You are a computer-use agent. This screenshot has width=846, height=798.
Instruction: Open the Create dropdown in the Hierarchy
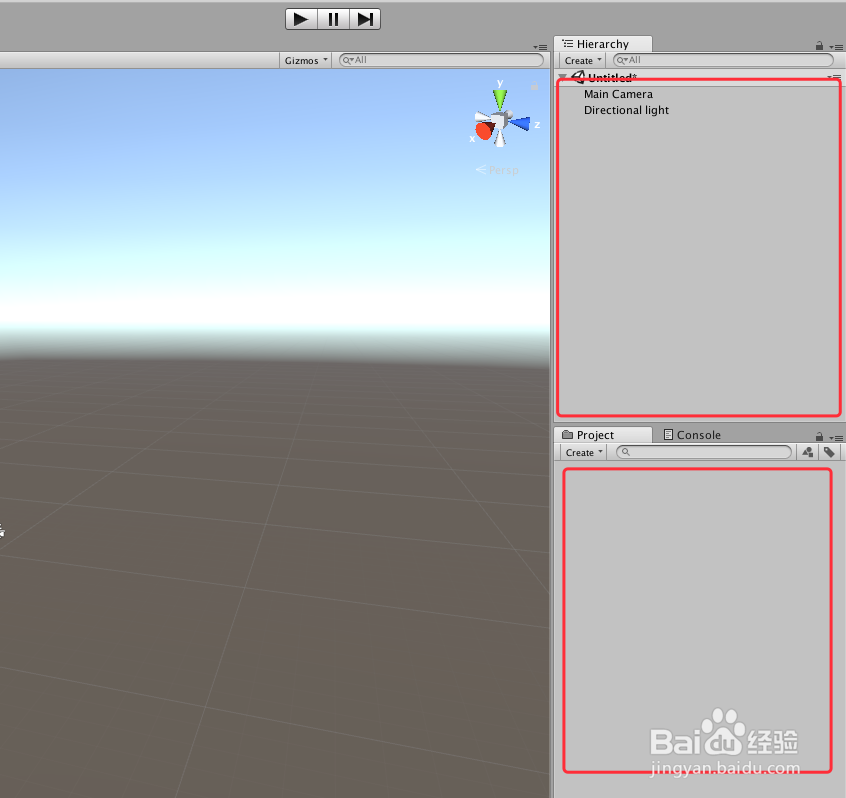click(581, 60)
